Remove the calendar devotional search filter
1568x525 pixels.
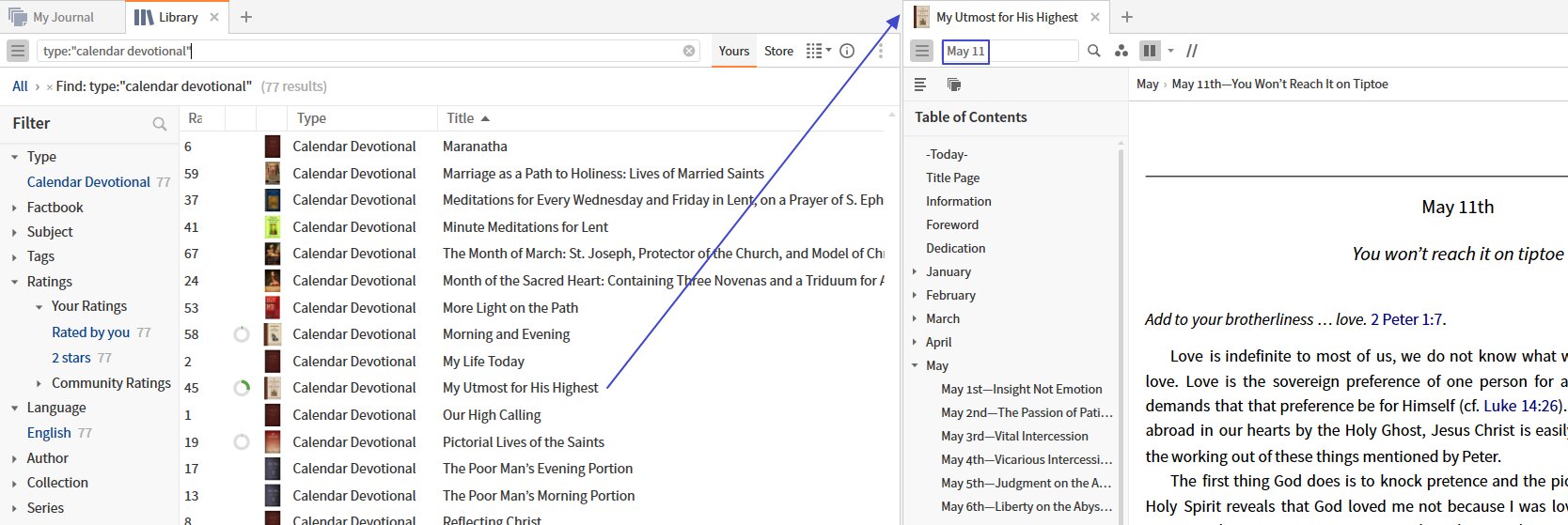[x=50, y=87]
